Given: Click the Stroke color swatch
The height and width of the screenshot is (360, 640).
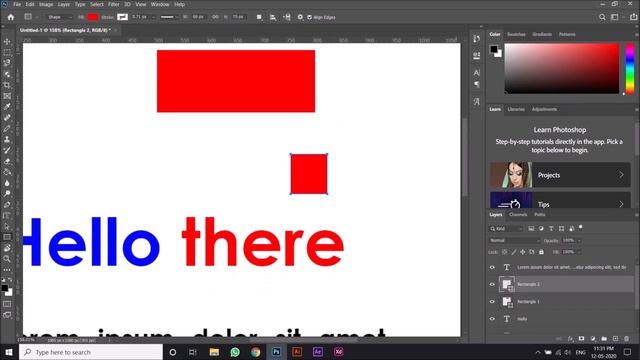Looking at the screenshot, I should pyautogui.click(x=122, y=17).
